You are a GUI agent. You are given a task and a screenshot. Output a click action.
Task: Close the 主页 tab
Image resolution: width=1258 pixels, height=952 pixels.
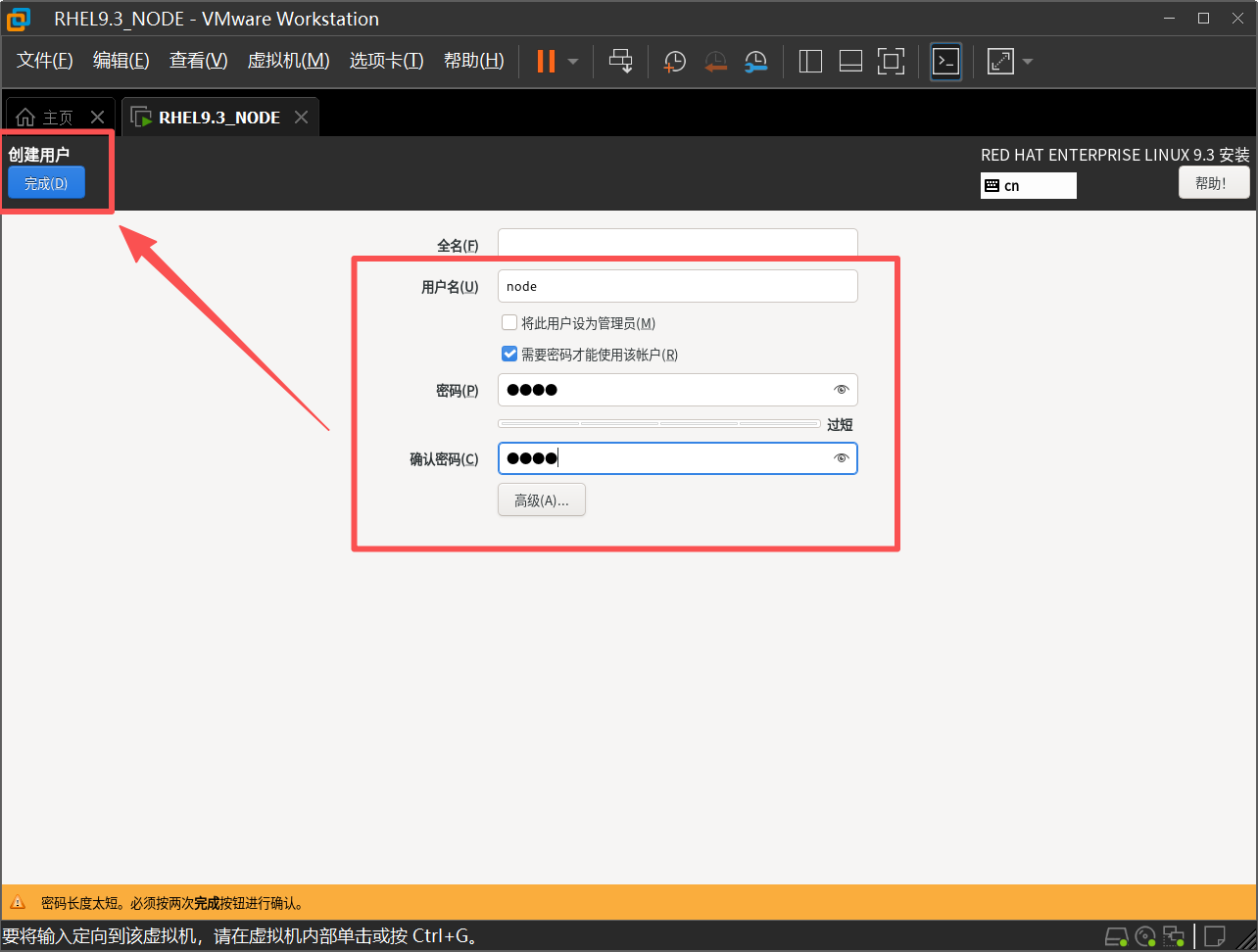point(97,118)
